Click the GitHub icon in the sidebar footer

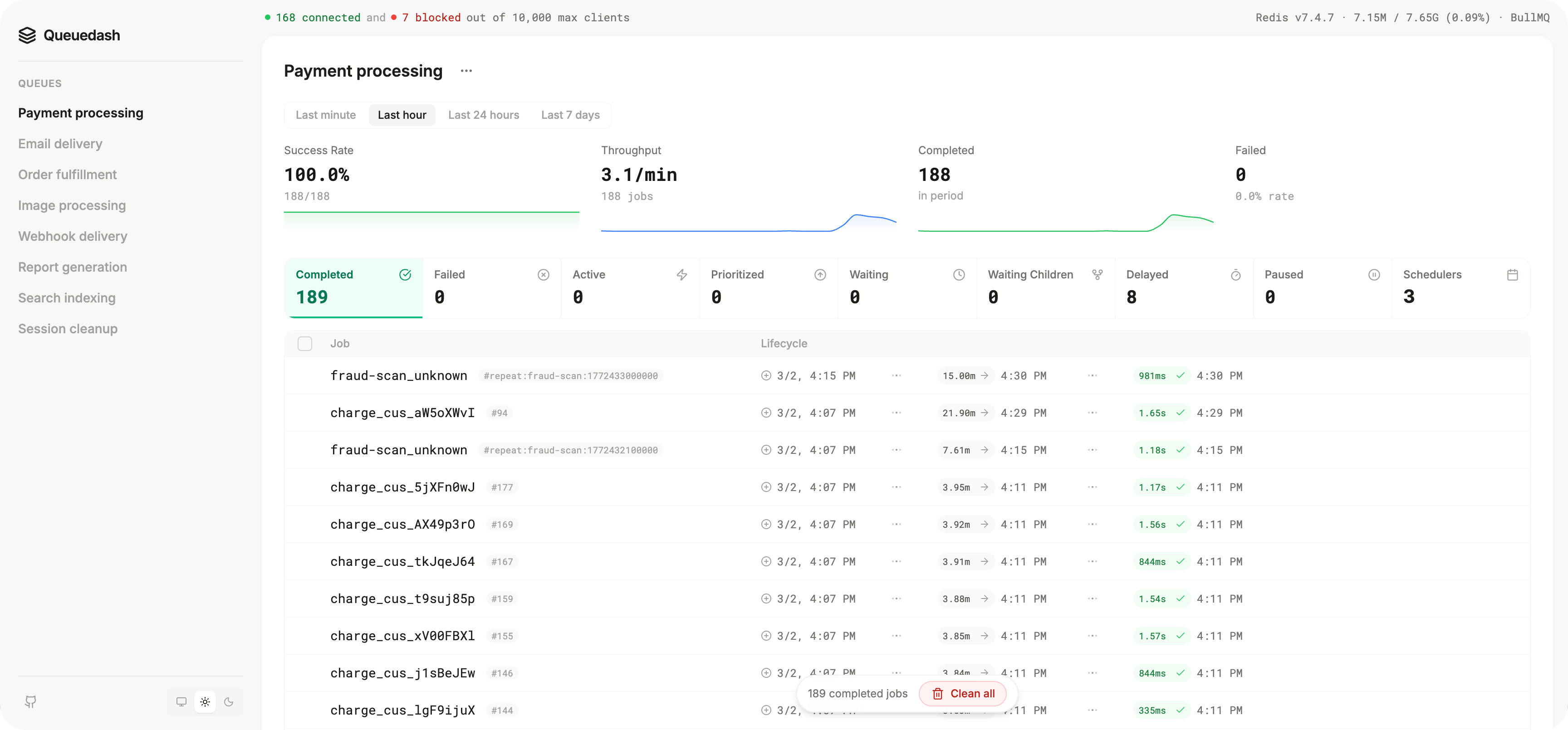tap(30, 701)
